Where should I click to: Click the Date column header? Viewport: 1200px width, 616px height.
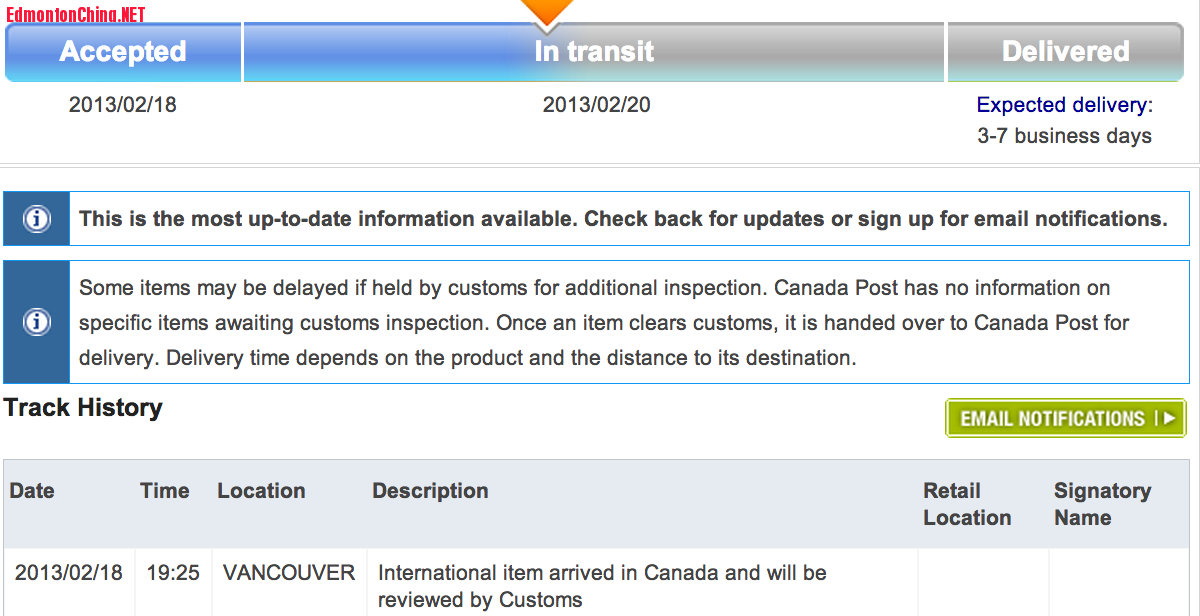point(32,491)
